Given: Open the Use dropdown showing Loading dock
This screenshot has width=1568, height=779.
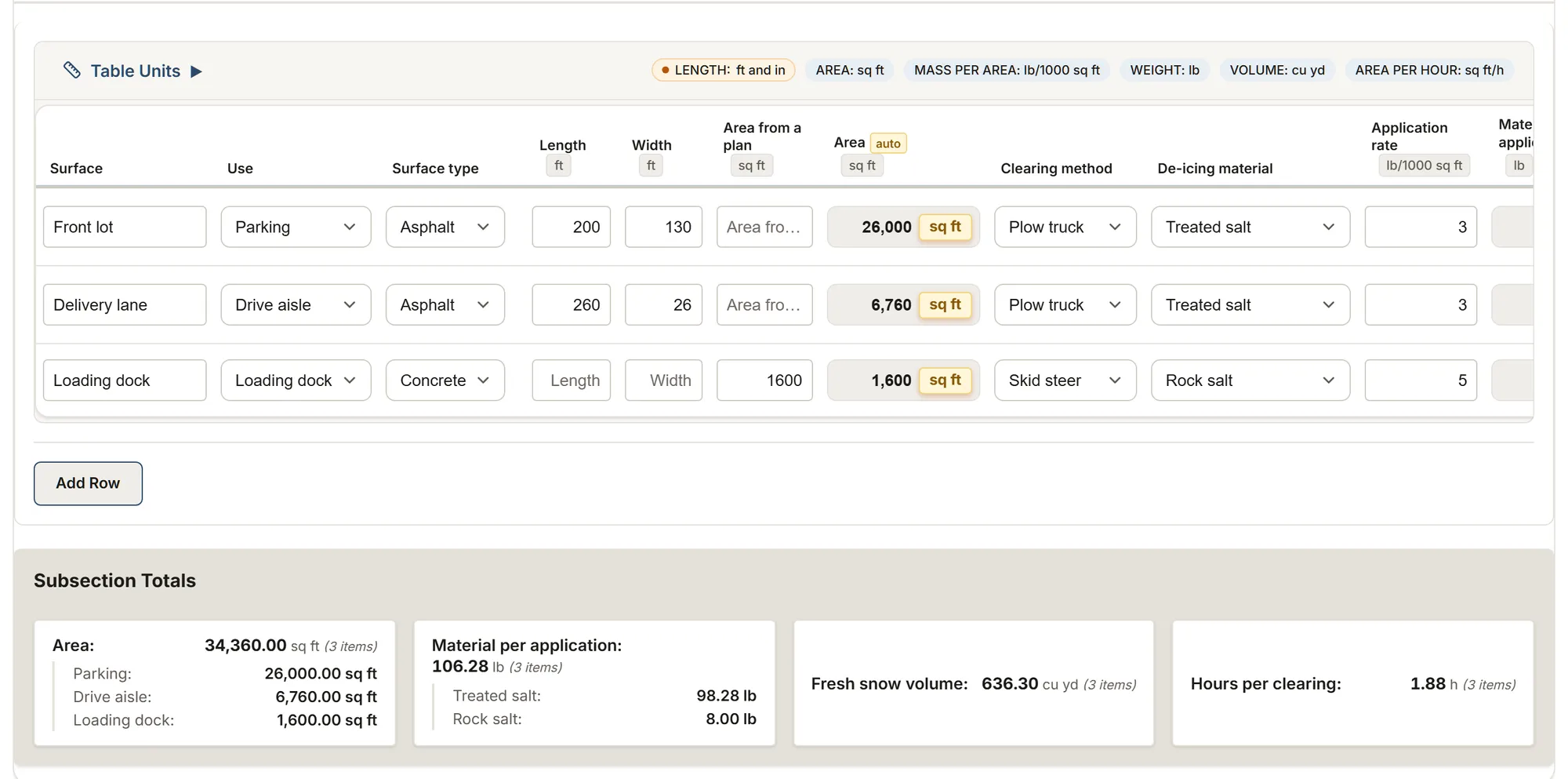Looking at the screenshot, I should (x=296, y=380).
